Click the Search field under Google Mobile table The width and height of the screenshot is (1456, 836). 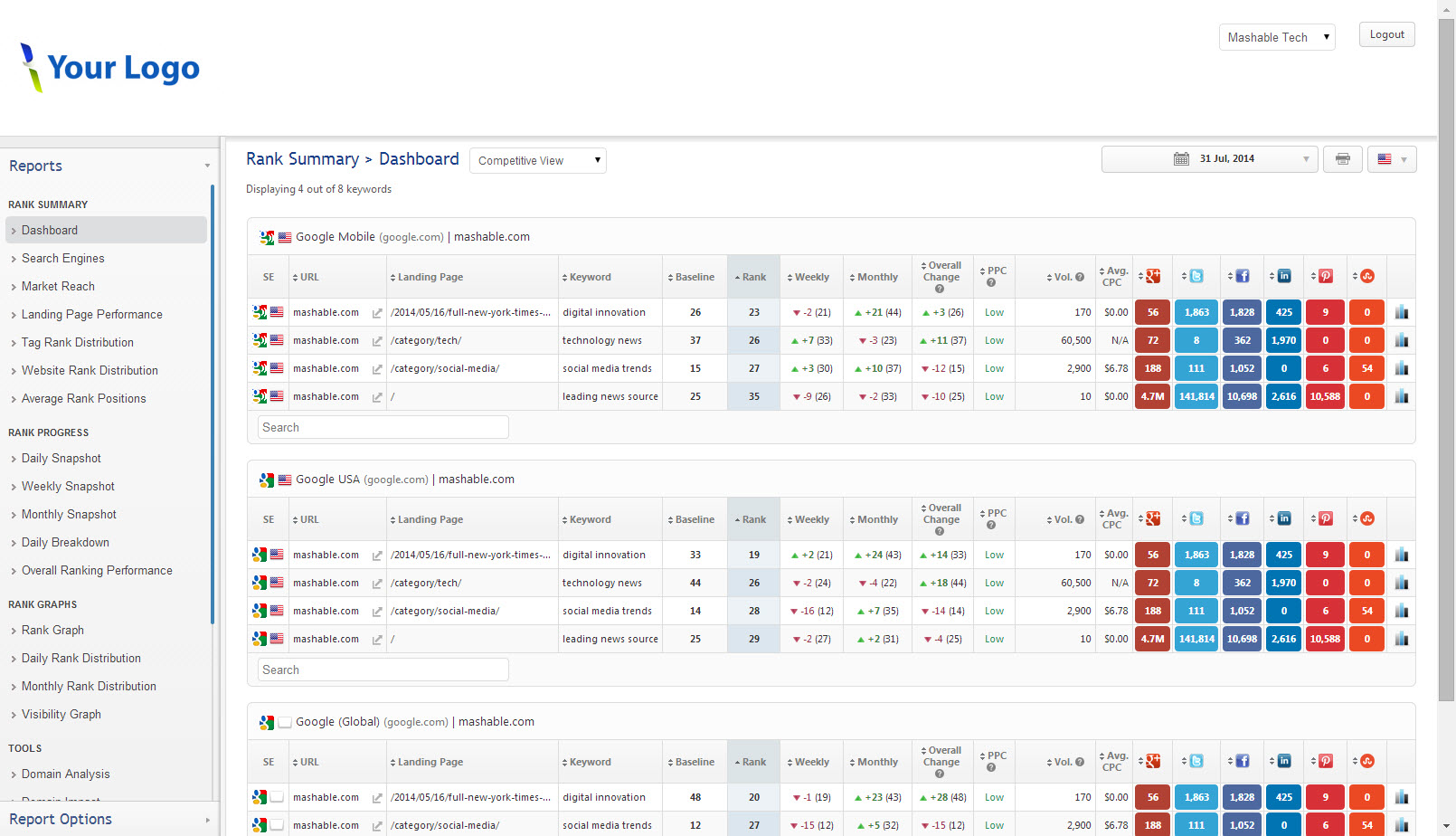click(383, 427)
